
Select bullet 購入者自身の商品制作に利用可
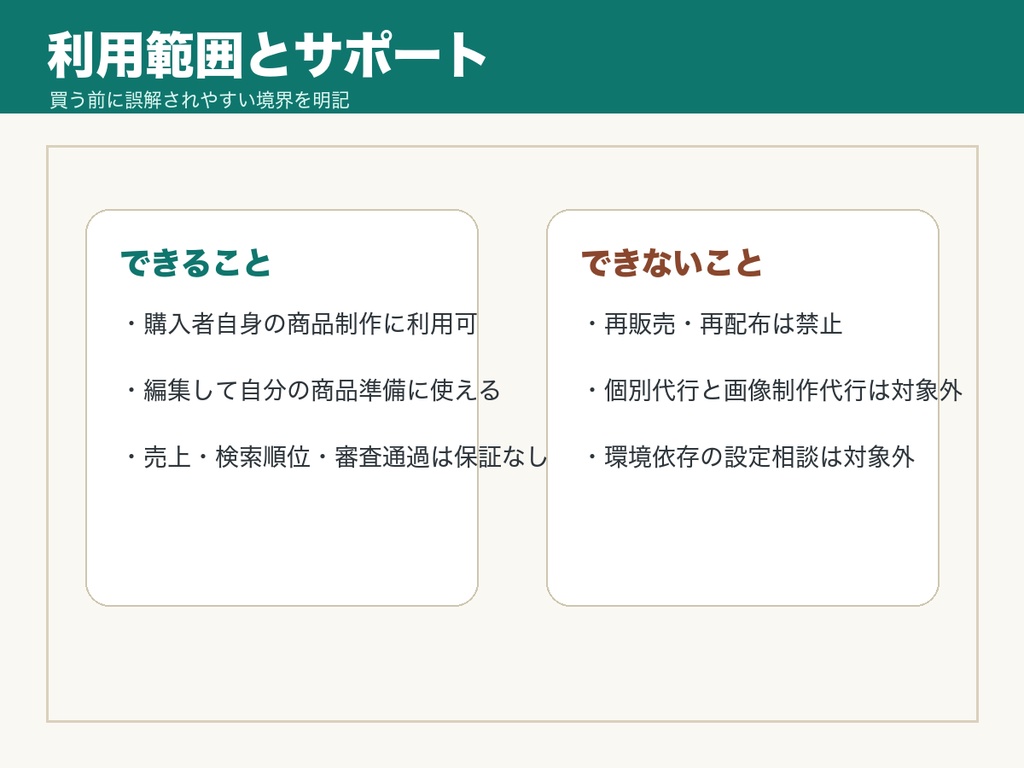click(302, 324)
